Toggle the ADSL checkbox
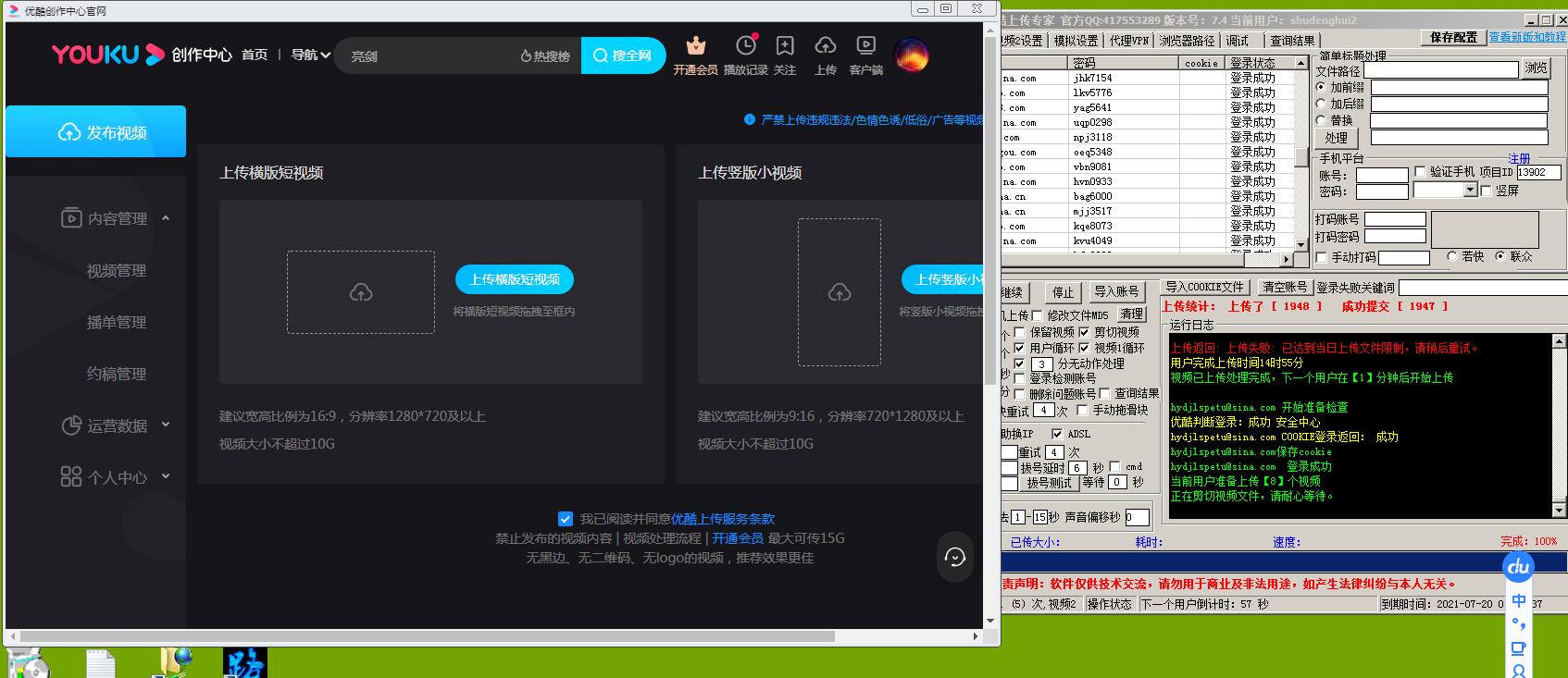The image size is (1568, 678). tap(1056, 434)
